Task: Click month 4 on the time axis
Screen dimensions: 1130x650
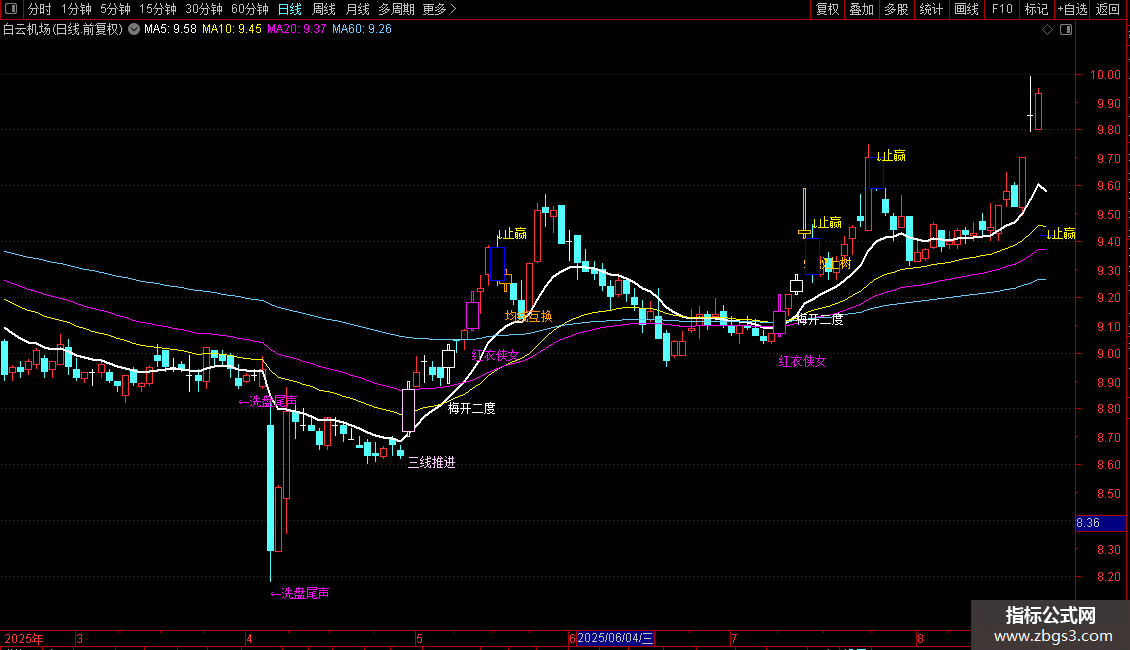Action: [249, 638]
